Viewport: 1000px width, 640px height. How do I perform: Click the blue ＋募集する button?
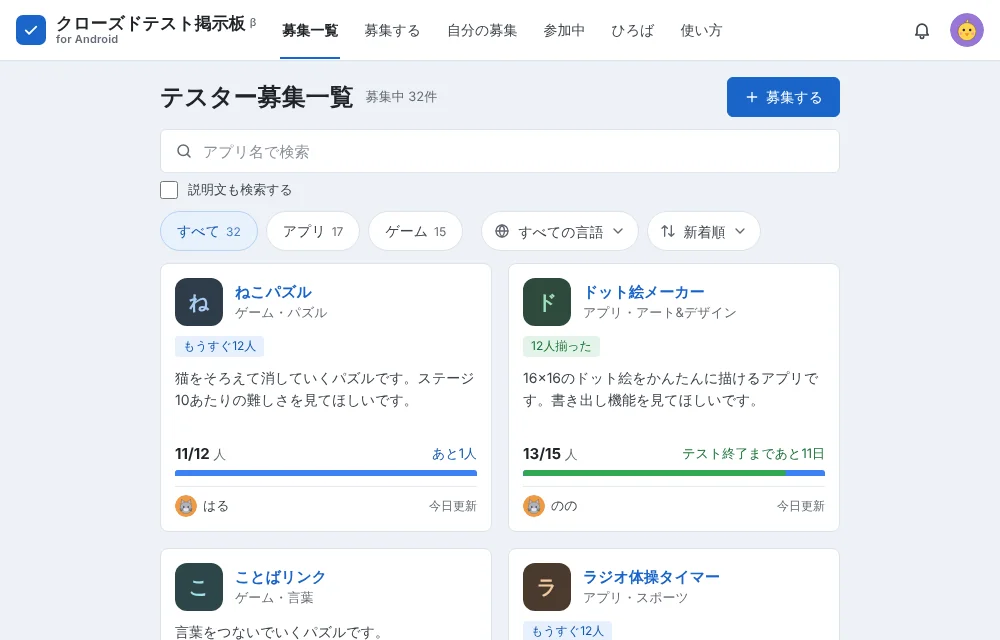click(x=783, y=97)
